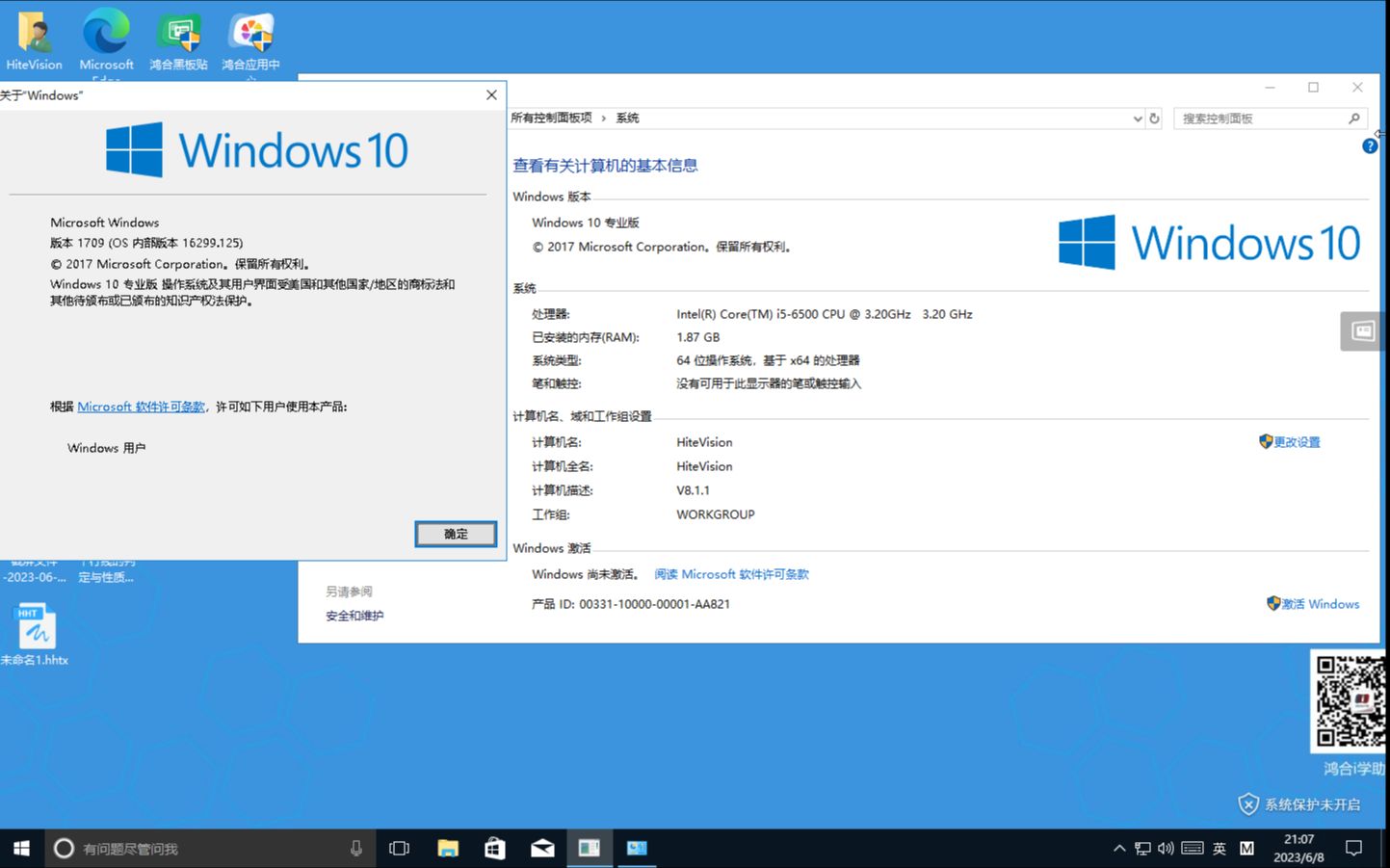Open the 未命名1.hhtx file icon

36,634
